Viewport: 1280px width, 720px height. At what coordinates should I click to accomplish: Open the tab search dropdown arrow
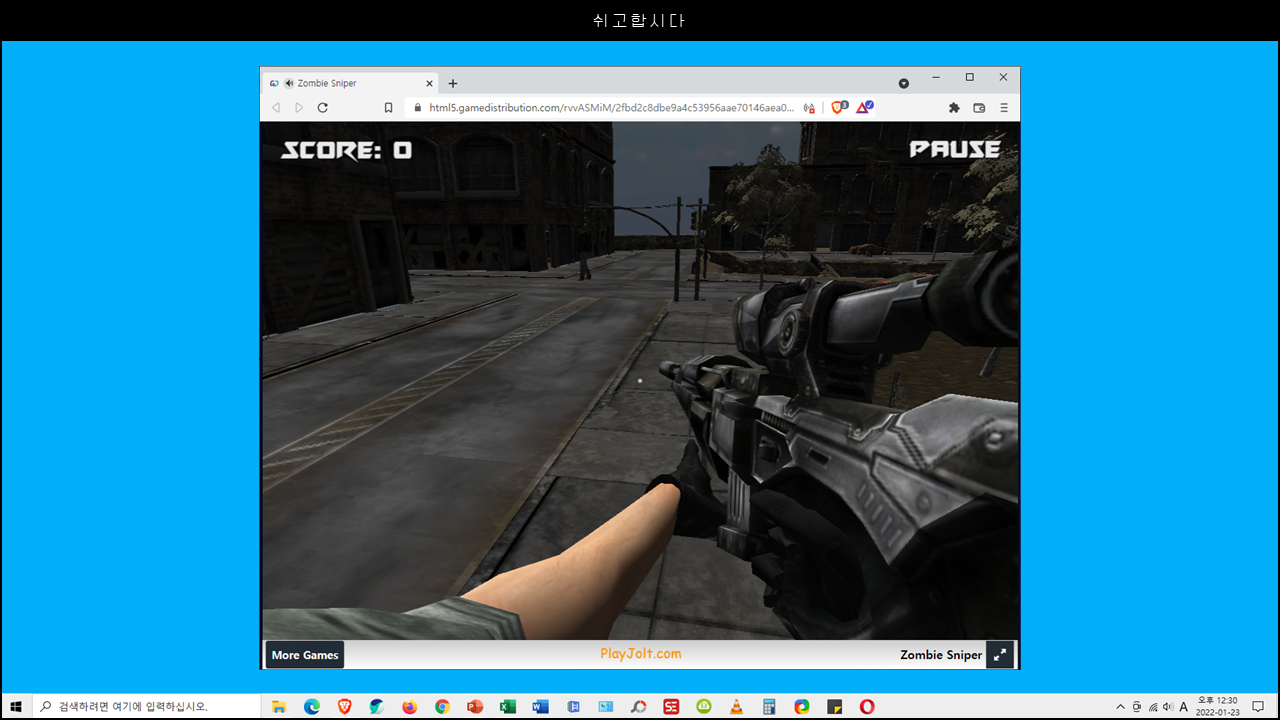point(904,84)
